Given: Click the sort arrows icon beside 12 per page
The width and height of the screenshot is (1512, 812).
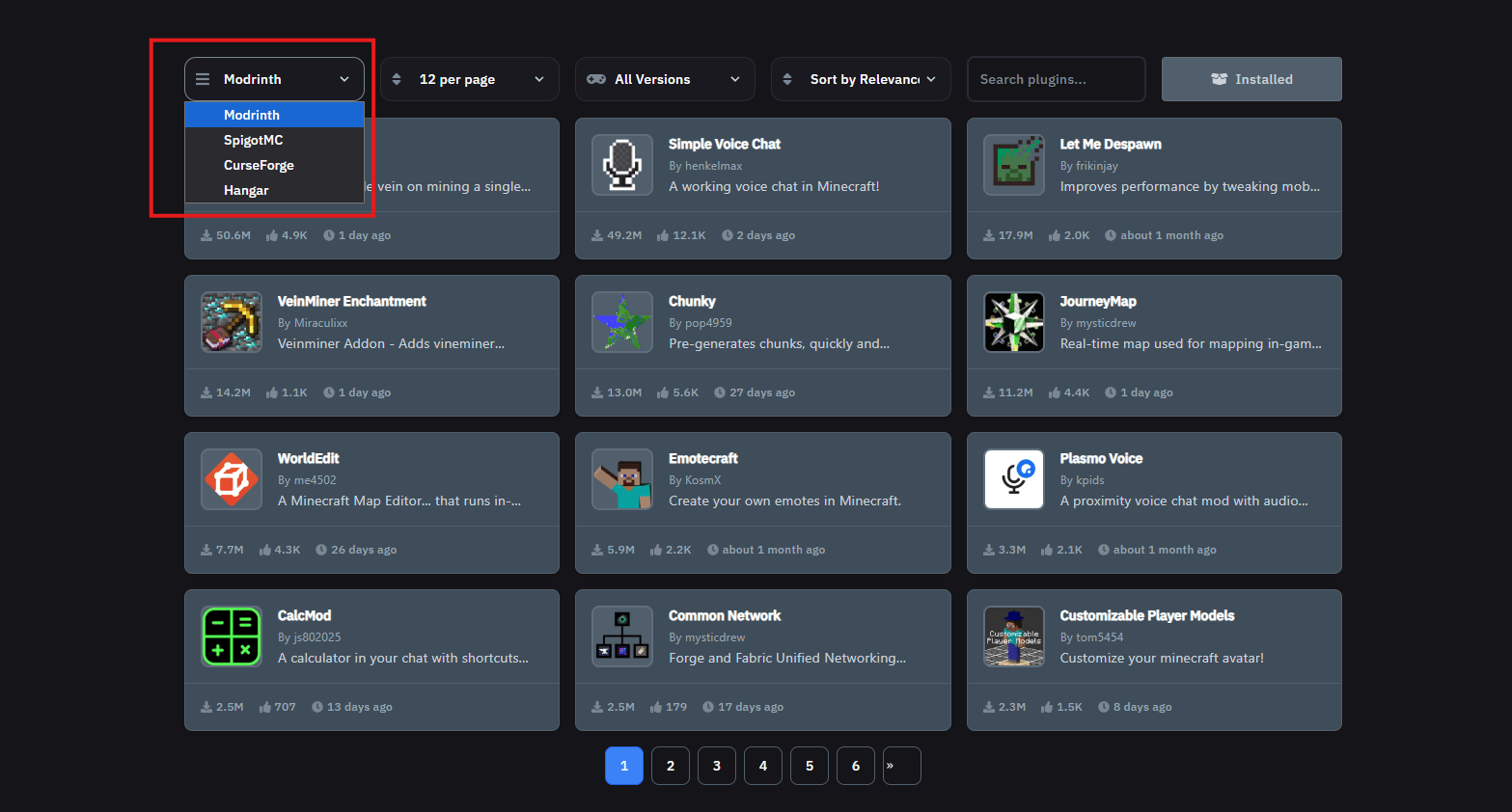Looking at the screenshot, I should (397, 79).
